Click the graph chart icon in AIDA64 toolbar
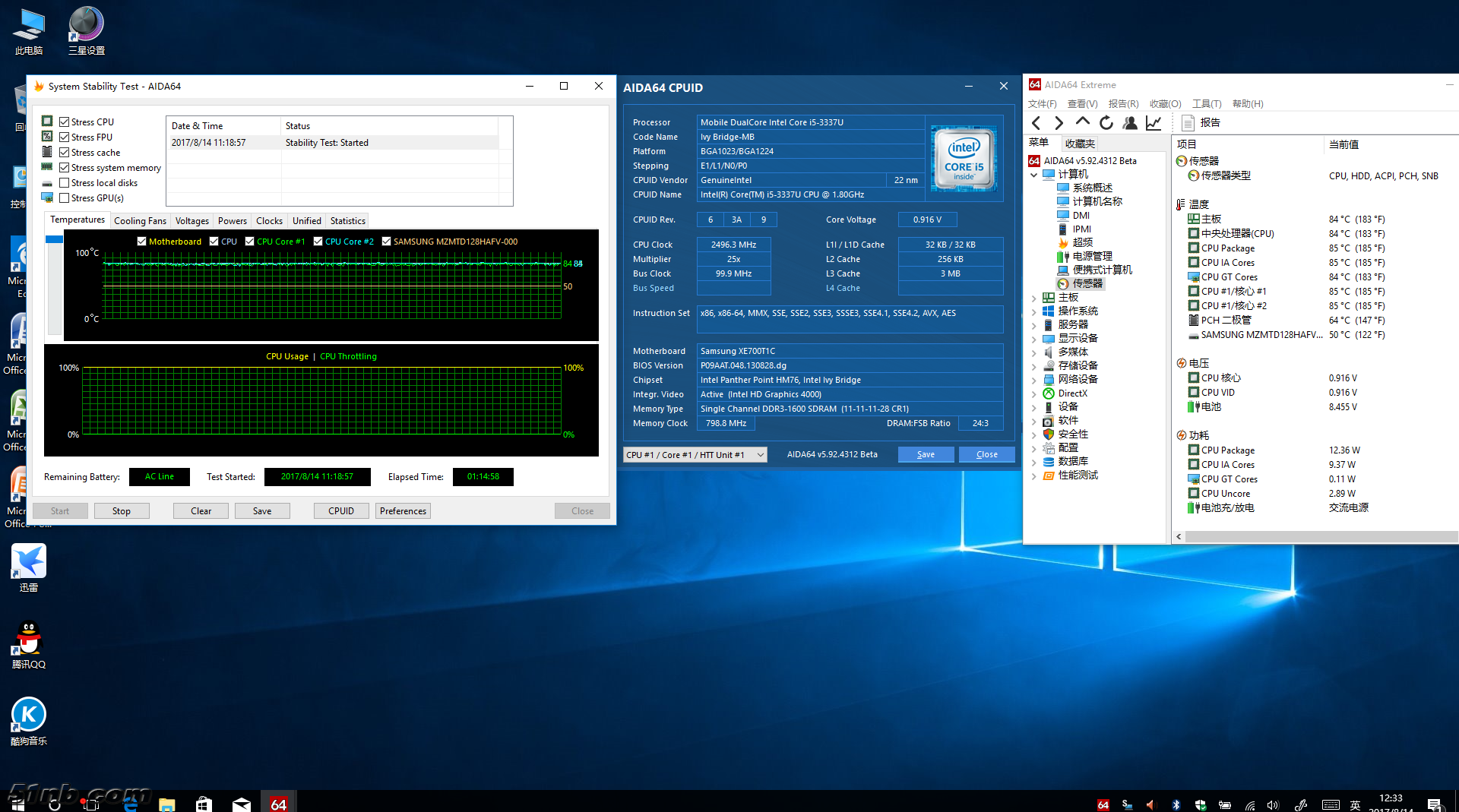The image size is (1459, 812). point(1154,123)
